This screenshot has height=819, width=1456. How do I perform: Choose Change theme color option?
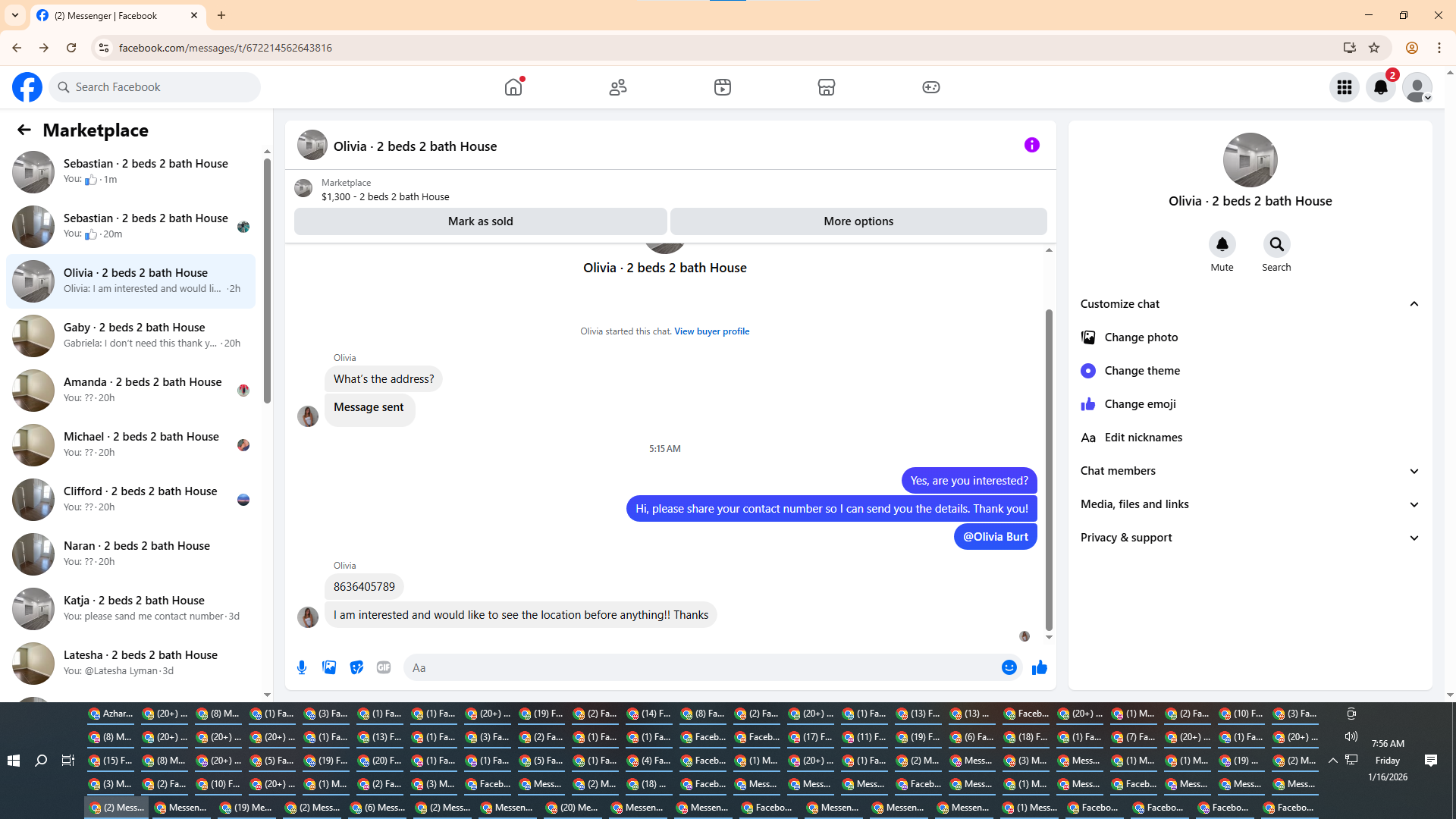(x=1141, y=371)
